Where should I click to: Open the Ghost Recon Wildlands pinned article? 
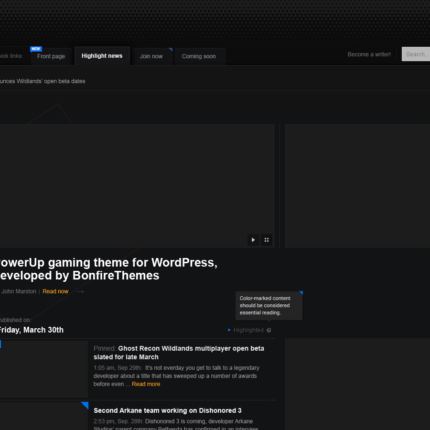click(179, 353)
